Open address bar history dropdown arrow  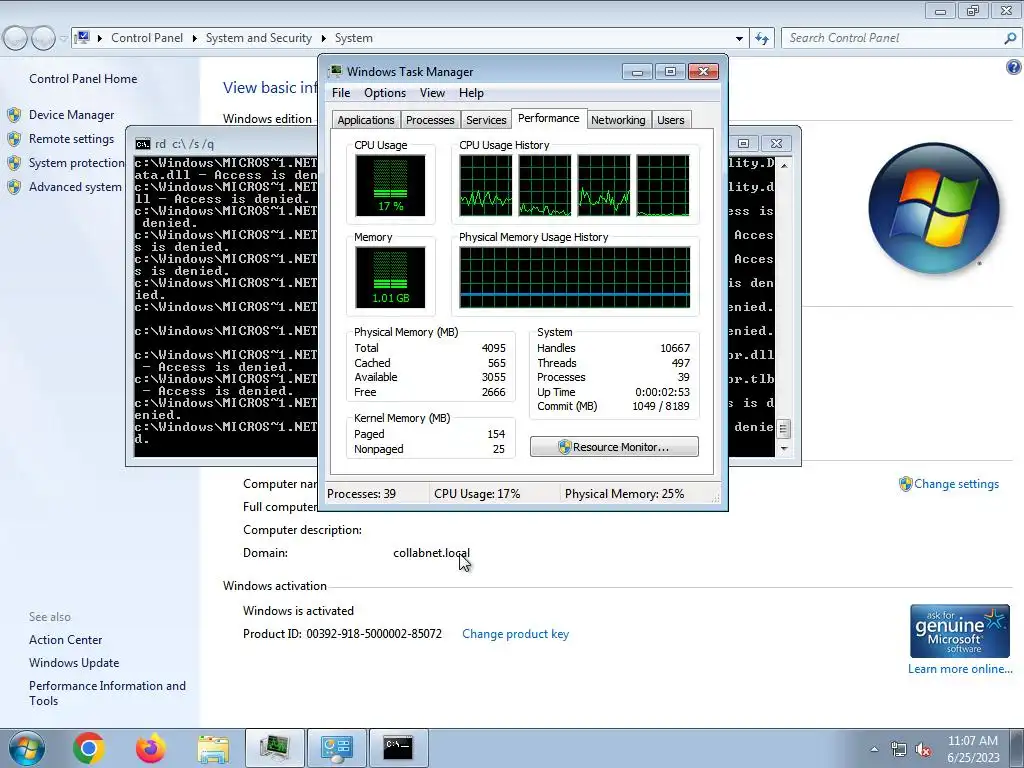pyautogui.click(x=739, y=38)
